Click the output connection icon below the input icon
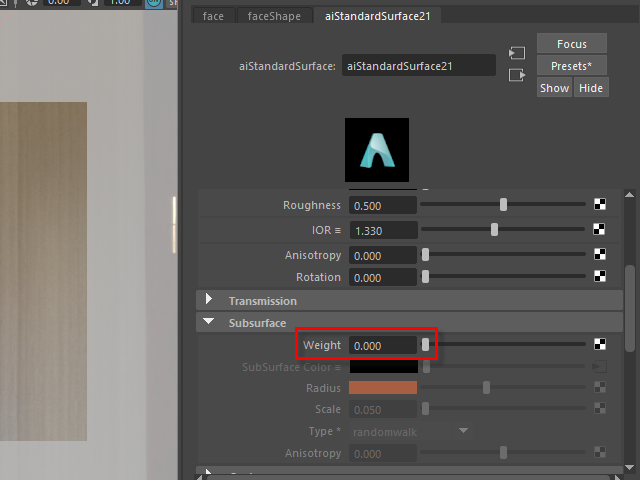This screenshot has width=640, height=480. click(x=517, y=75)
